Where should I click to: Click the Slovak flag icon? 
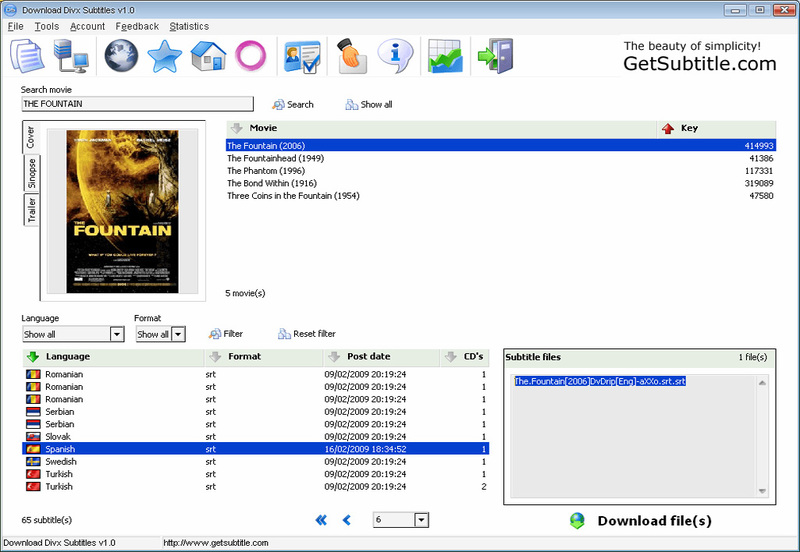pos(33,437)
